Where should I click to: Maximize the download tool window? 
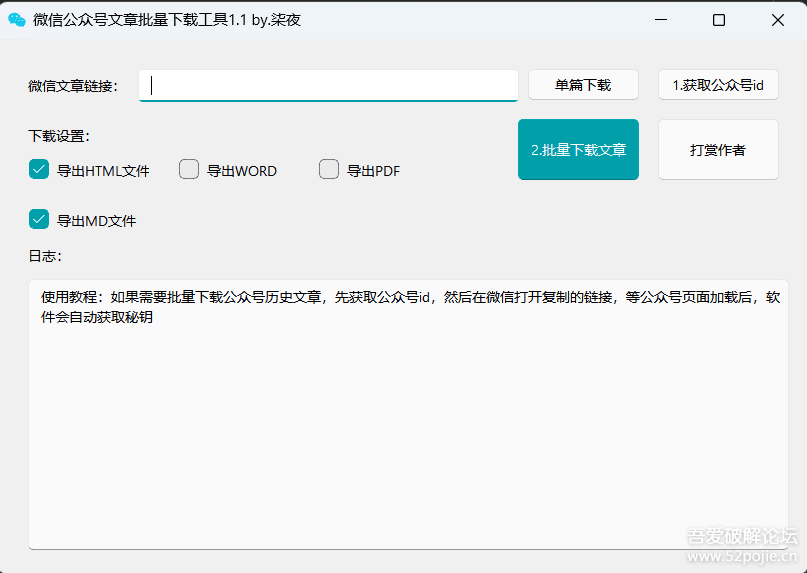[718, 20]
